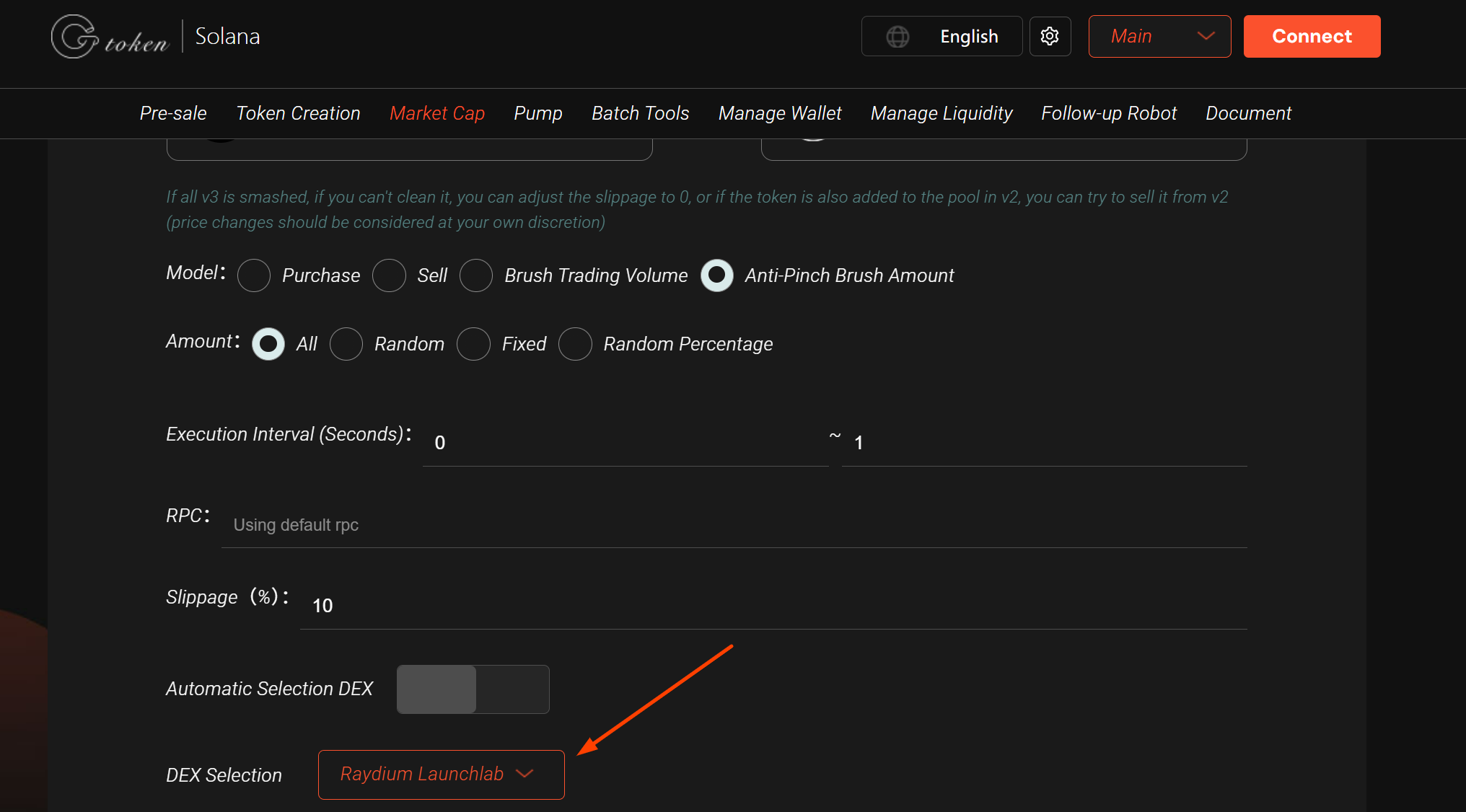Open the English language selector
The image size is (1466, 812).
[x=942, y=36]
